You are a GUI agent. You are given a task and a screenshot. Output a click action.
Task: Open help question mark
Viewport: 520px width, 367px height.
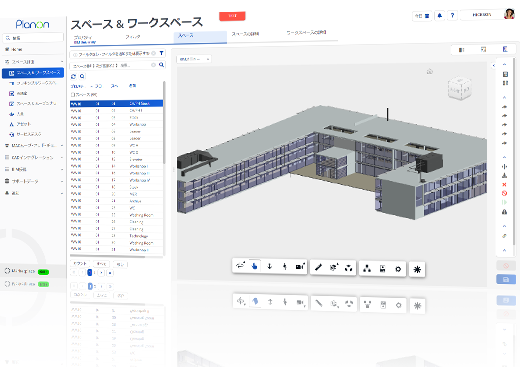(x=452, y=15)
